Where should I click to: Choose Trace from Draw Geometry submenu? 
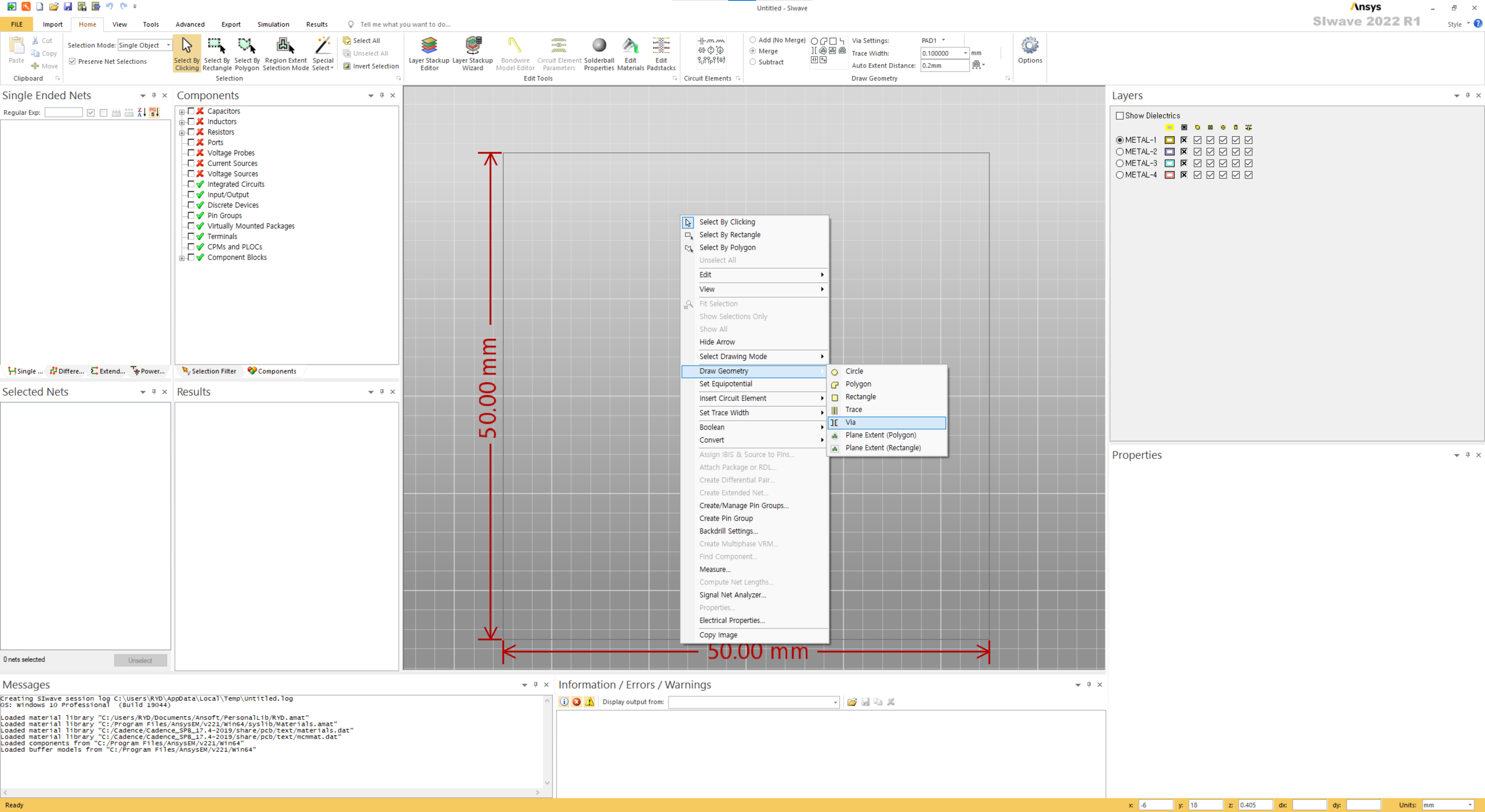tap(887, 410)
